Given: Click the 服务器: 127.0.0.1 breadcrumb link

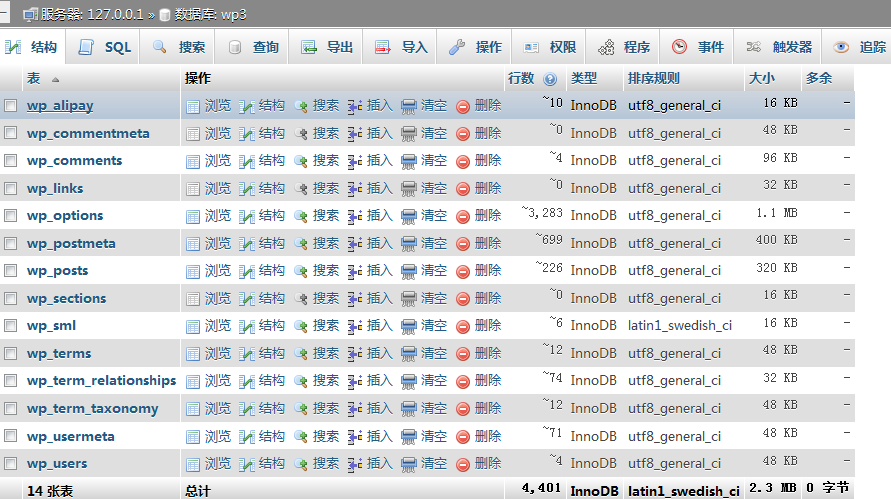Looking at the screenshot, I should coord(90,14).
